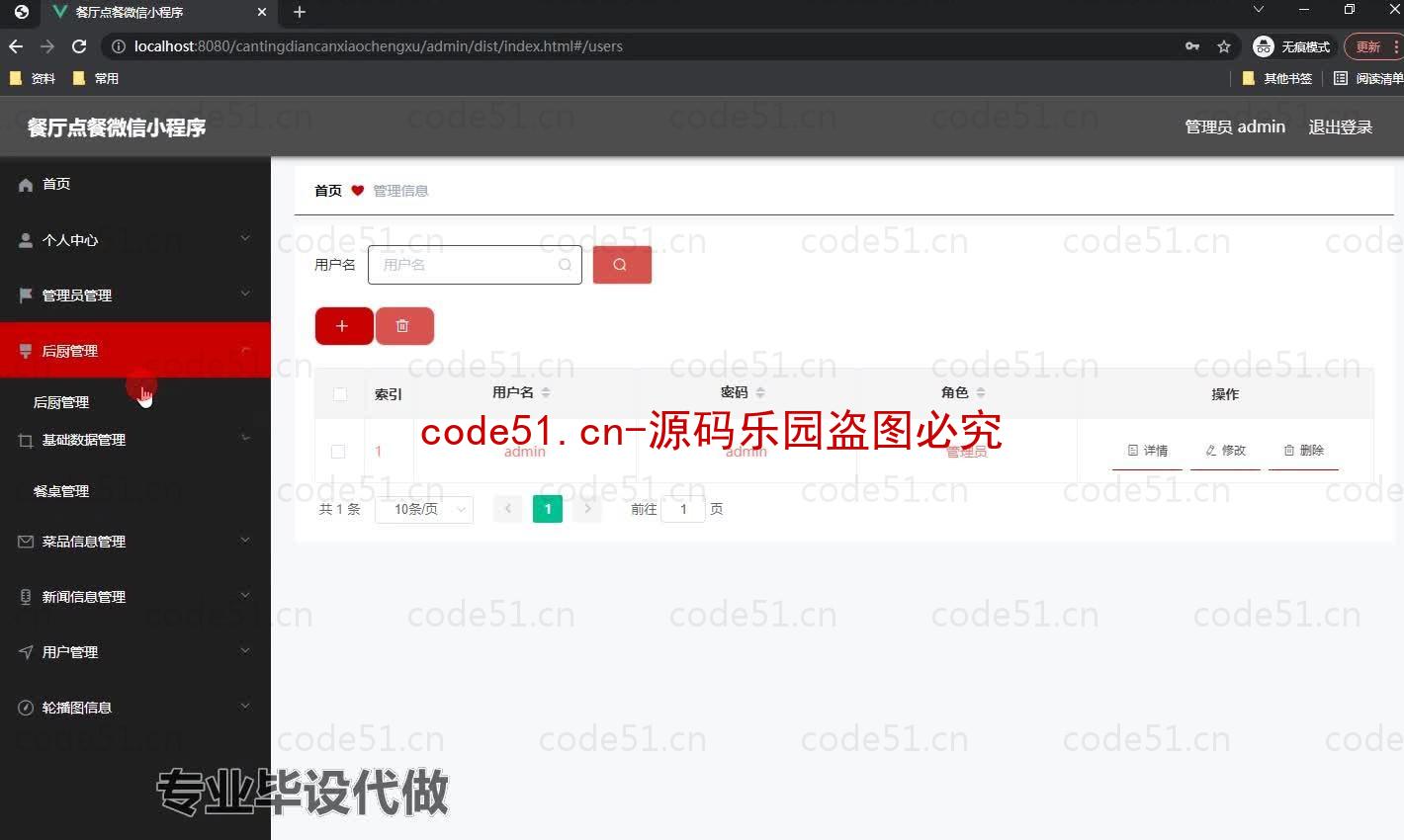This screenshot has width=1404, height=840.
Task: Click the crop icon beside 基础数据管理
Action: (x=26, y=441)
